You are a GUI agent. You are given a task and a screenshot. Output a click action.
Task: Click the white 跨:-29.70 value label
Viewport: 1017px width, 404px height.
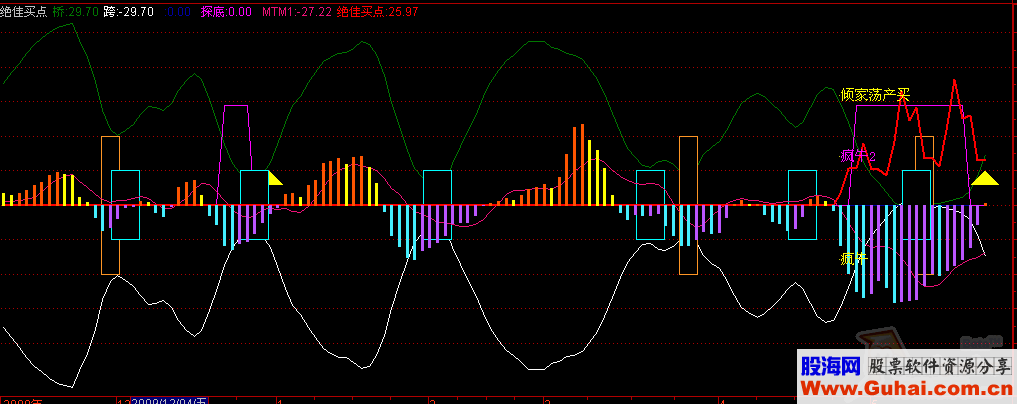pyautogui.click(x=129, y=12)
